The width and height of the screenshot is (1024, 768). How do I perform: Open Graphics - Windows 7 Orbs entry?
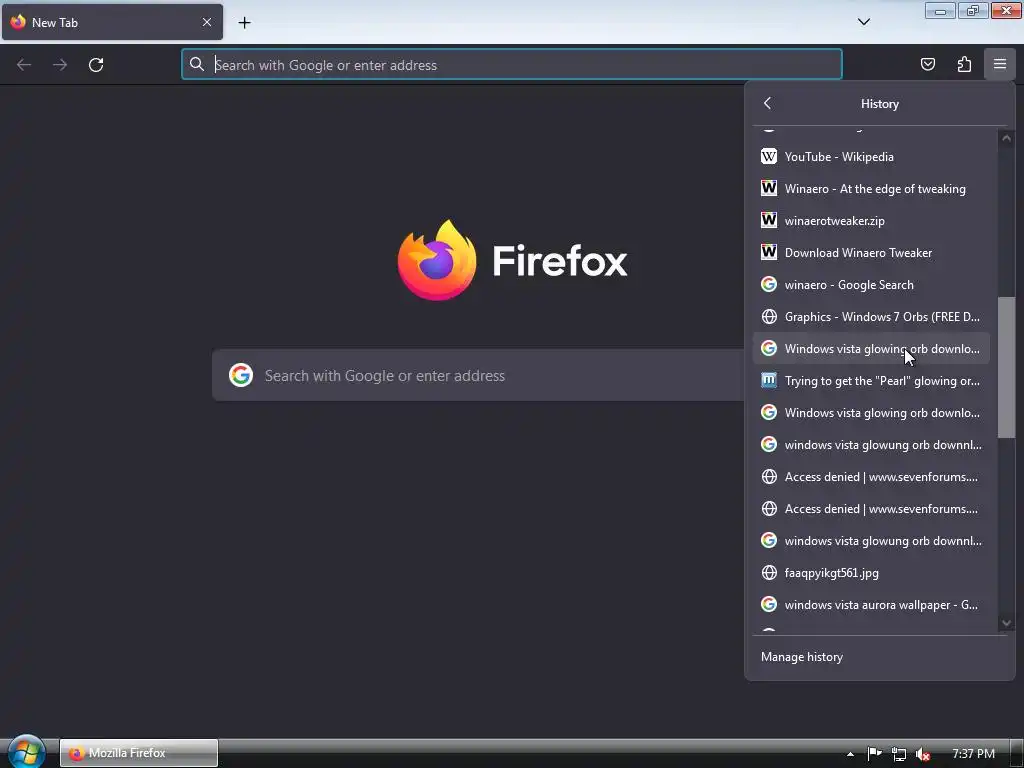871,317
